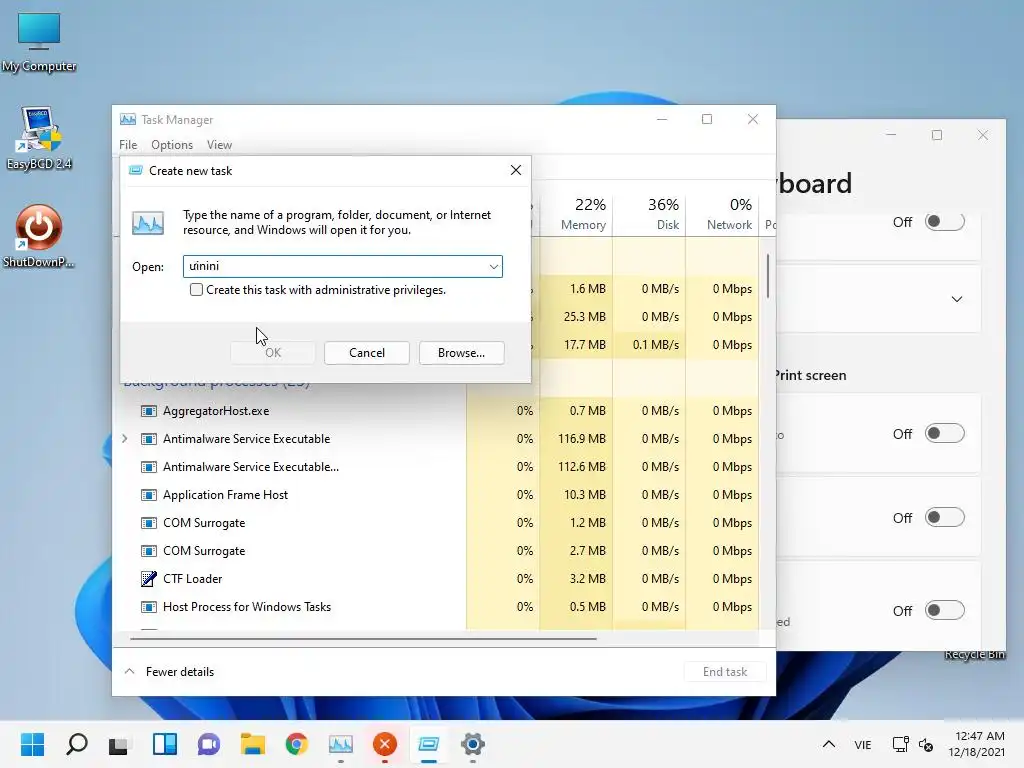
Task: Click the CTF Loader process icon
Action: 149,579
